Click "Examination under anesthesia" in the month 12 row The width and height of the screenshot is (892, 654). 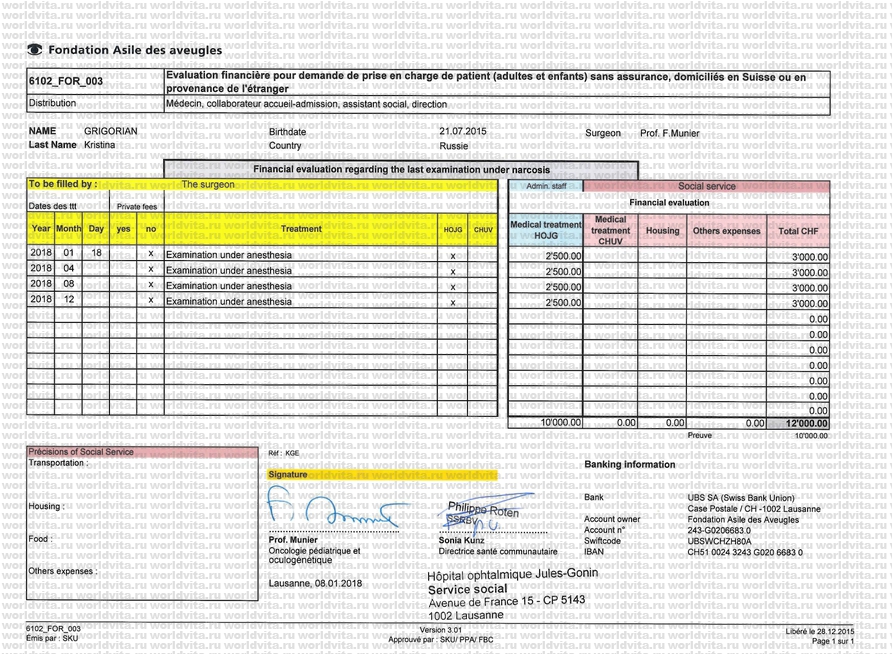tap(229, 301)
